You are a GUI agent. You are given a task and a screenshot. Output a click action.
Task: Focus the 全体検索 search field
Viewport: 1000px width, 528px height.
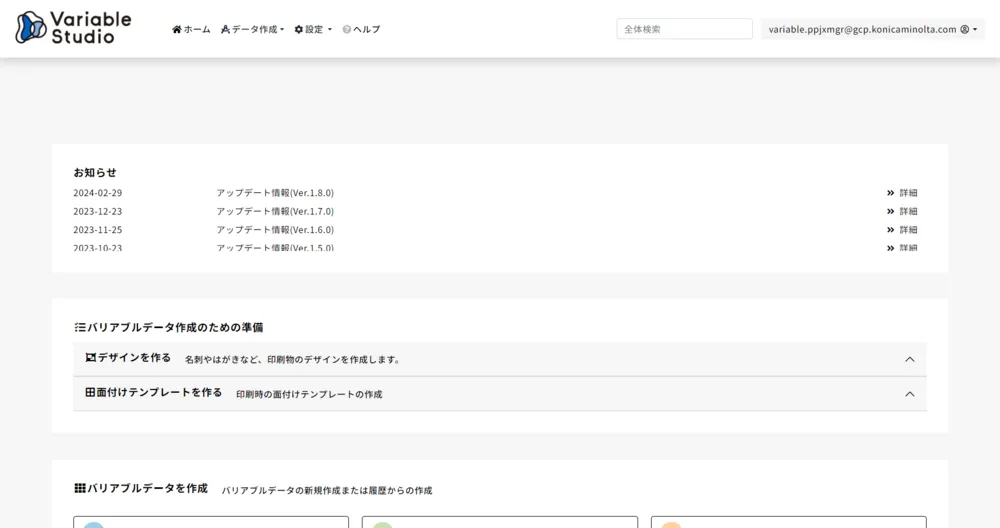684,29
